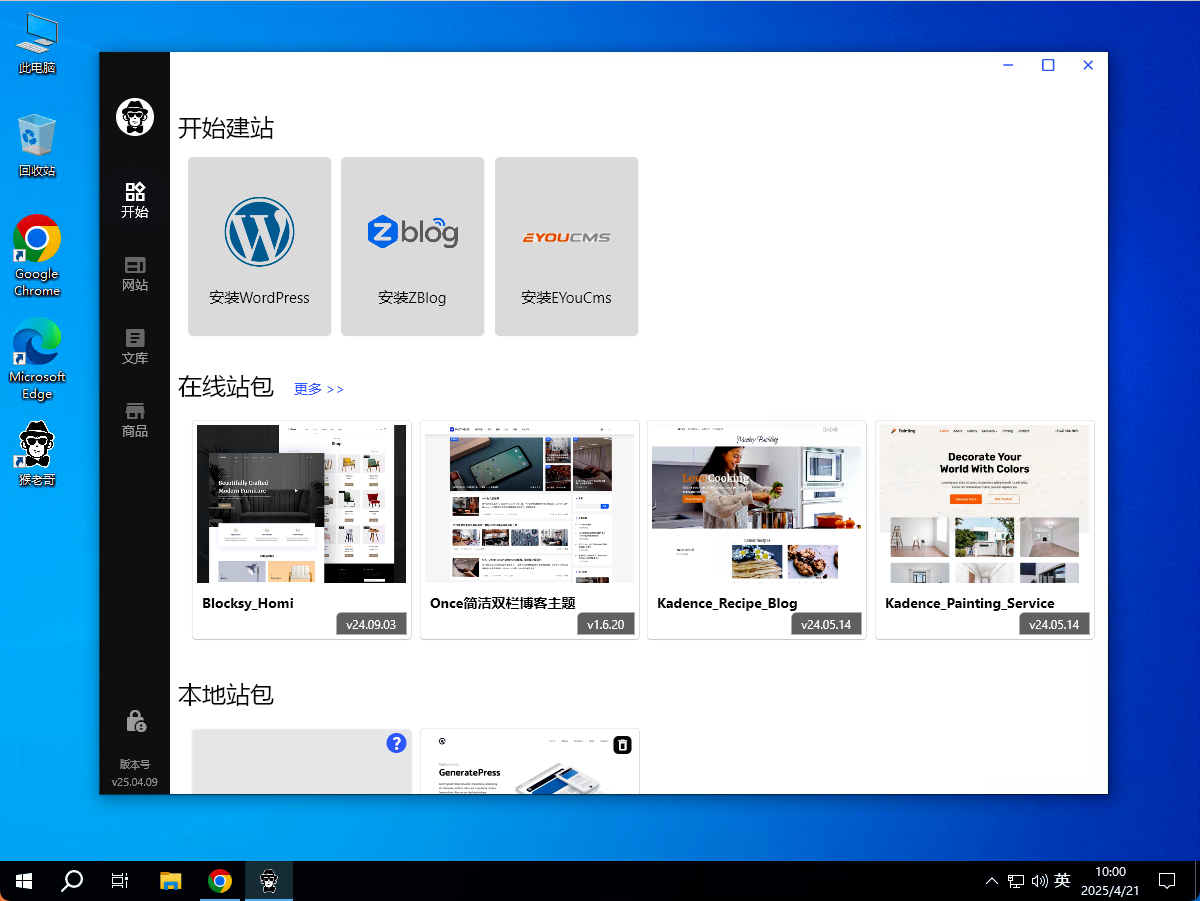Screen dimensions: 1200x901
Task: Click the Blocksy_Homi title text
Action: (x=248, y=603)
